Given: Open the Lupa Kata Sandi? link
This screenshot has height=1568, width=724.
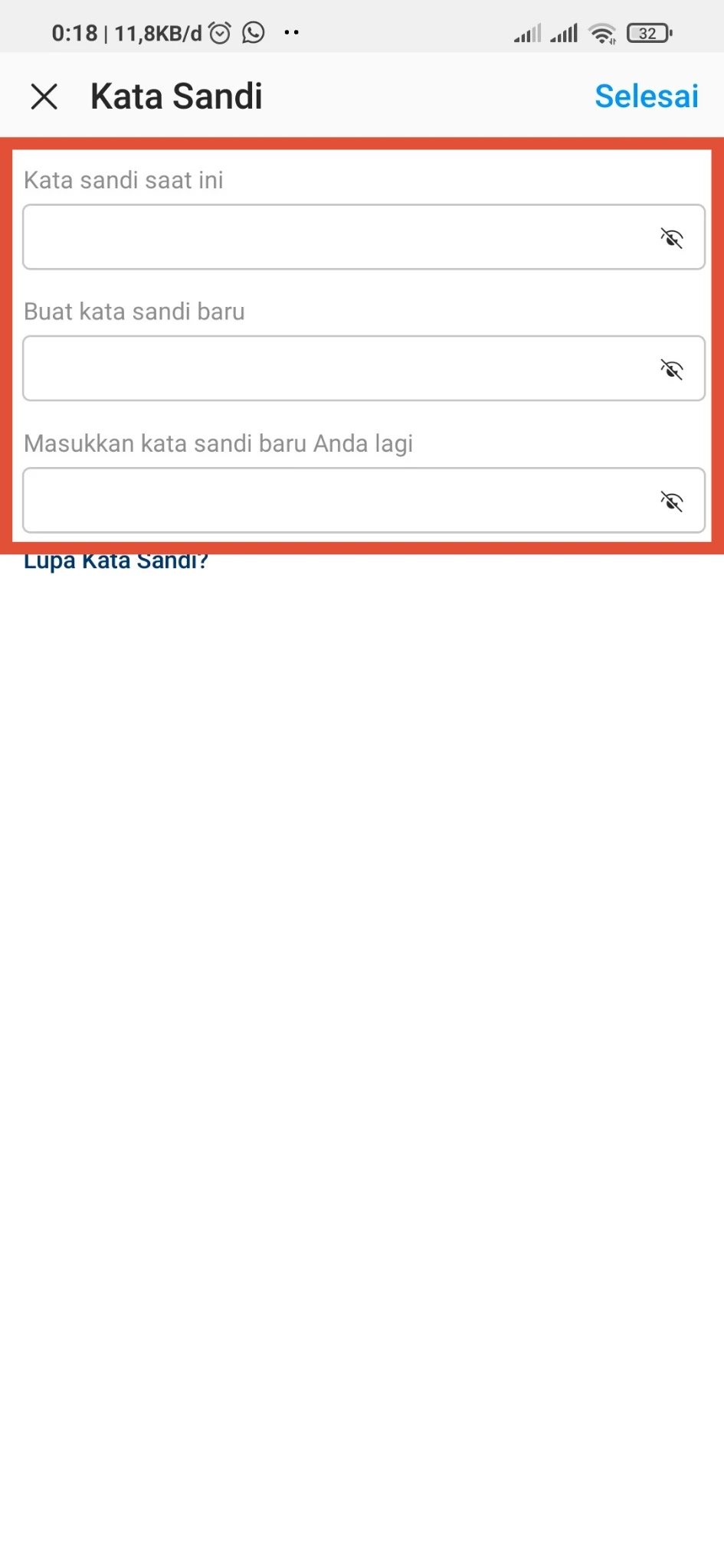Looking at the screenshot, I should [116, 562].
